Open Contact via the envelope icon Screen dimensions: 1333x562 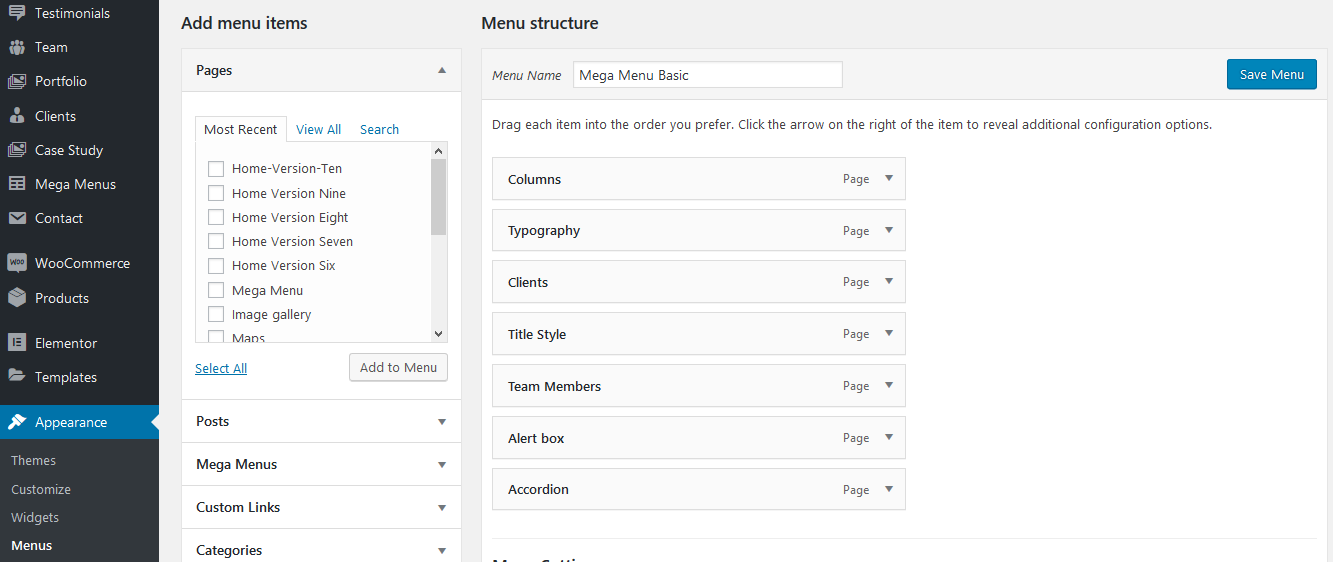coord(17,218)
